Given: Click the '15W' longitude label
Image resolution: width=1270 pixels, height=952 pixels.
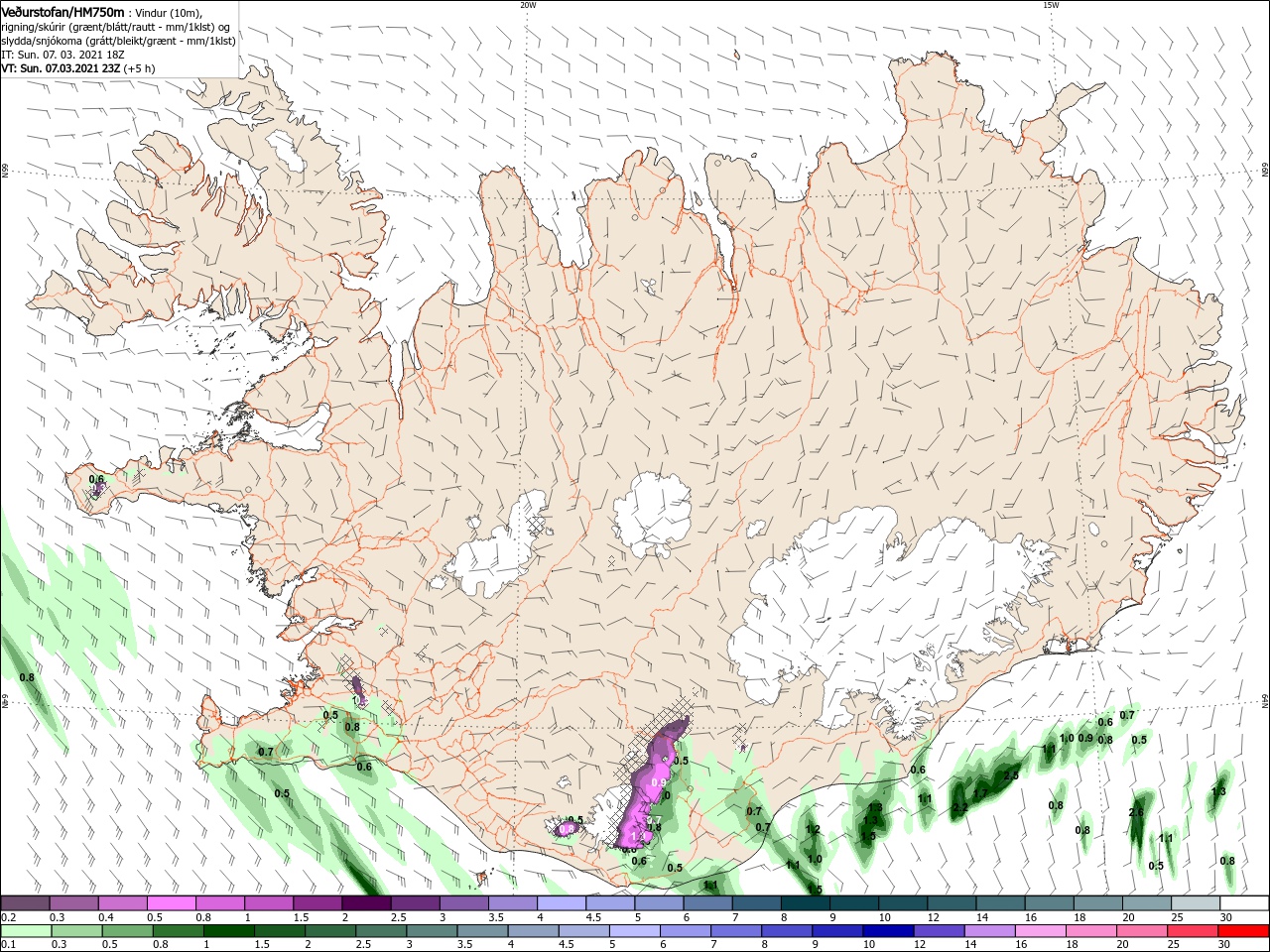Looking at the screenshot, I should 1051,5.
